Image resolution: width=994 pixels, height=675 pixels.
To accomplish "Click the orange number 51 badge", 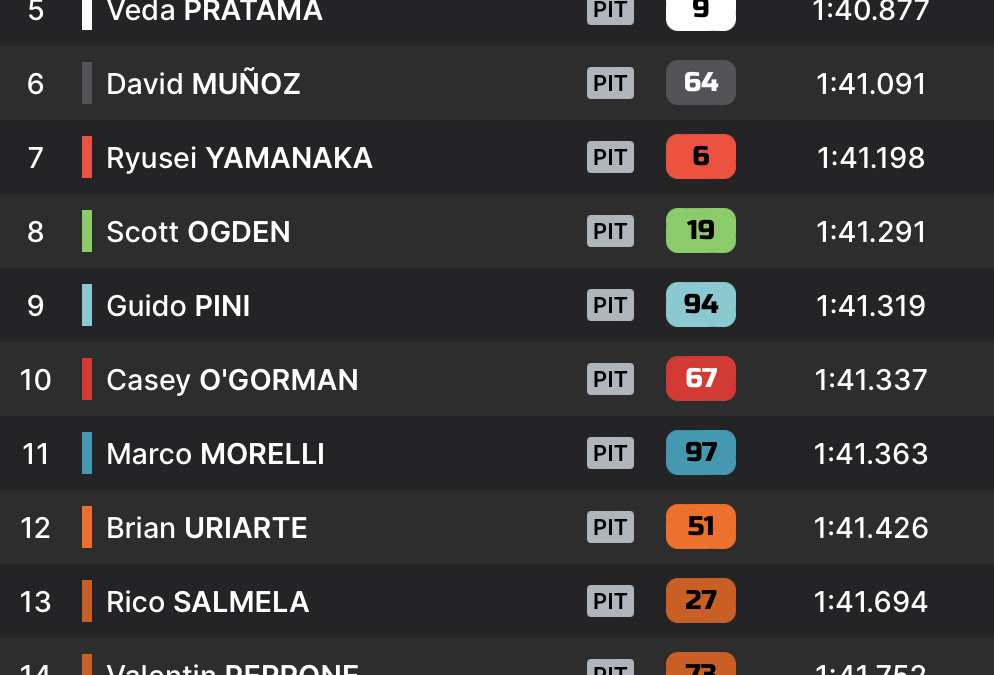I will click(700, 527).
